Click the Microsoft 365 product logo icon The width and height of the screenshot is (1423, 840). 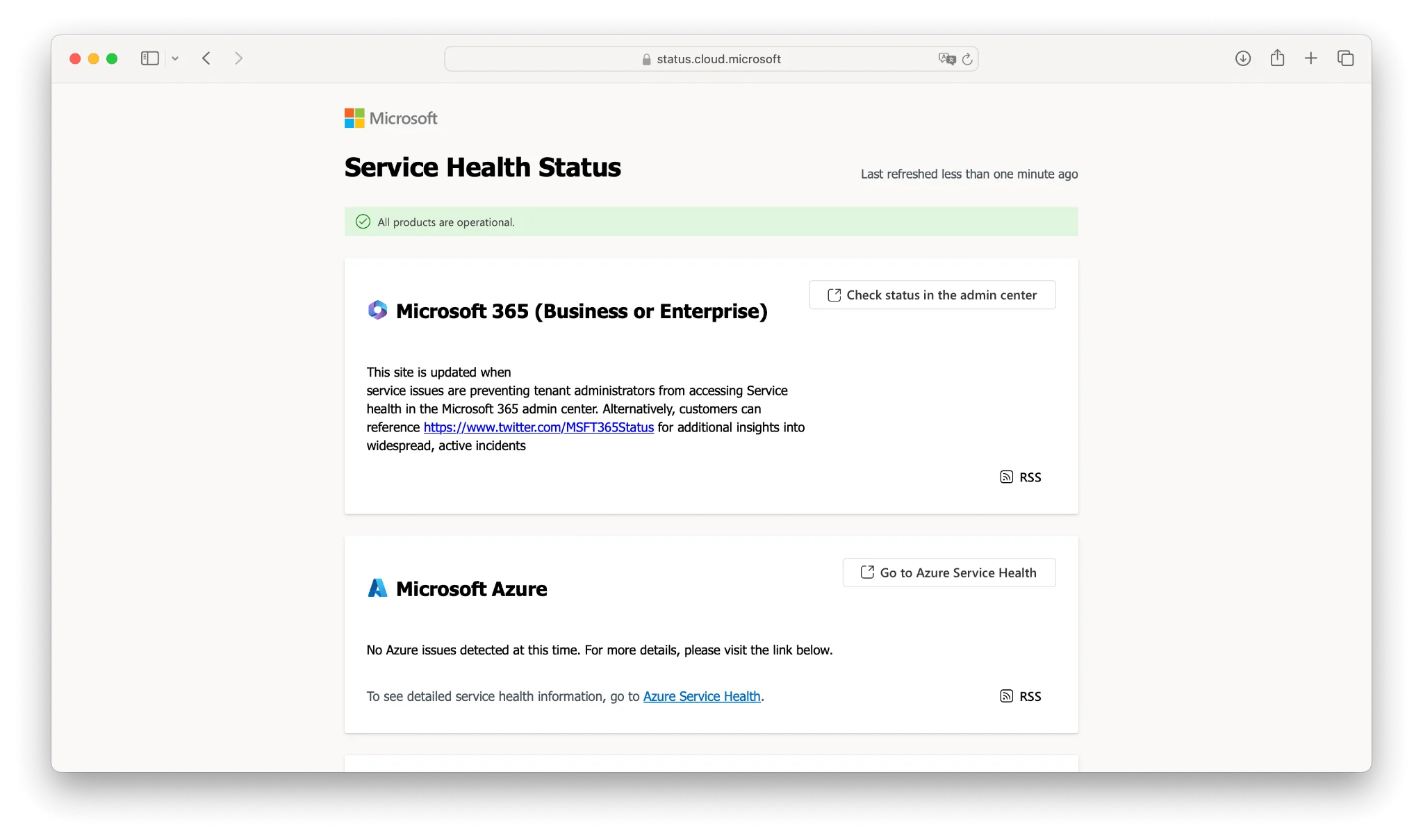(x=377, y=310)
